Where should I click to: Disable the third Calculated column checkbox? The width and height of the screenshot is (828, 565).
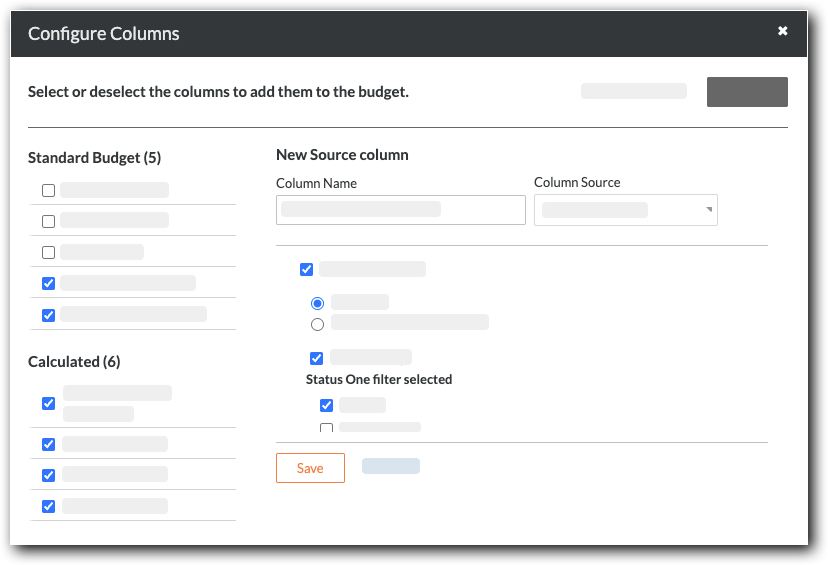48,475
